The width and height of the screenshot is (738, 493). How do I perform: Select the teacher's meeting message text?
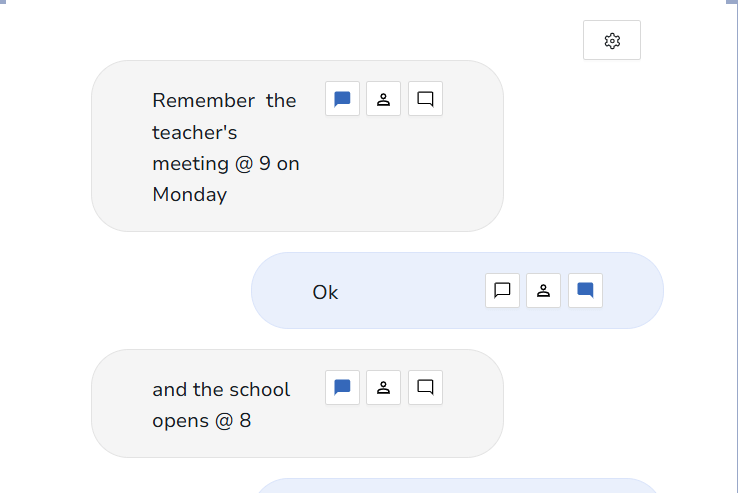tap(225, 147)
